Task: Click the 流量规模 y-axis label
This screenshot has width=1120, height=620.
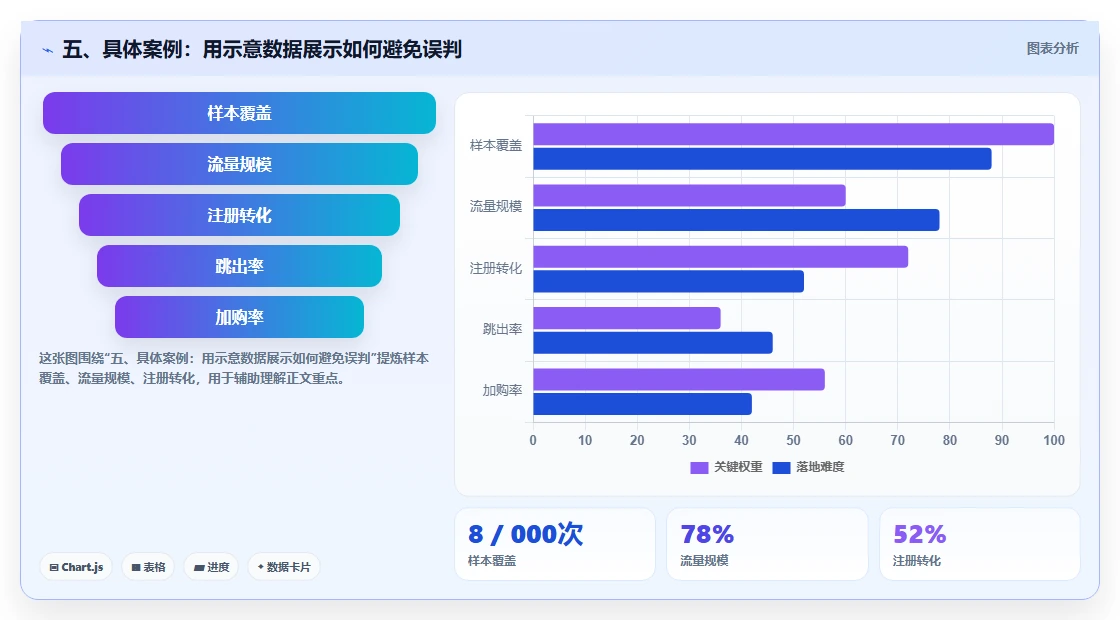Action: pos(496,206)
